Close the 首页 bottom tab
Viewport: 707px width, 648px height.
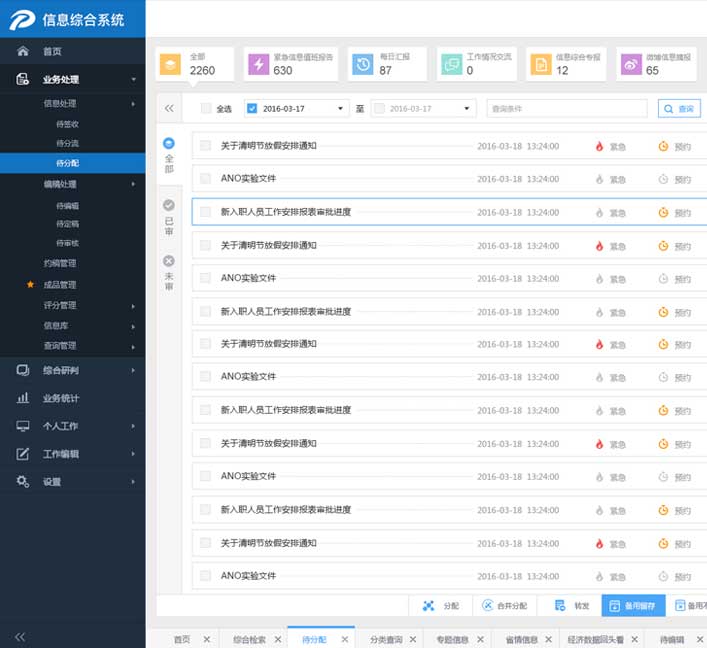[x=207, y=639]
